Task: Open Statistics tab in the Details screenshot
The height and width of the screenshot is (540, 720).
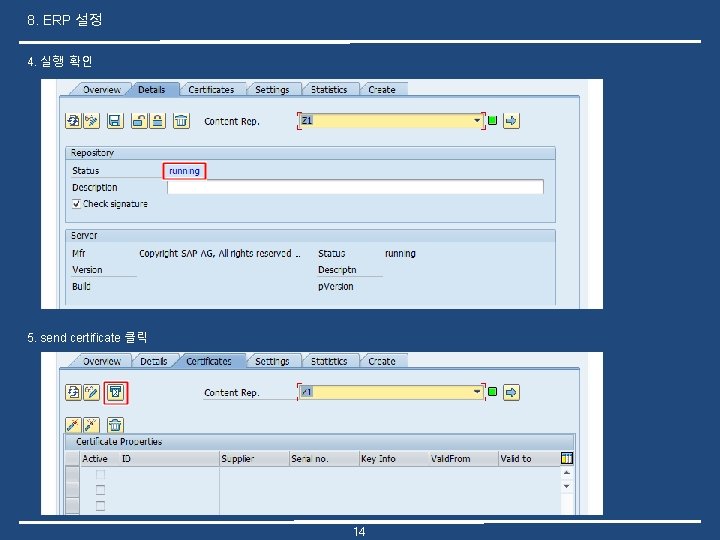Action: click(329, 90)
